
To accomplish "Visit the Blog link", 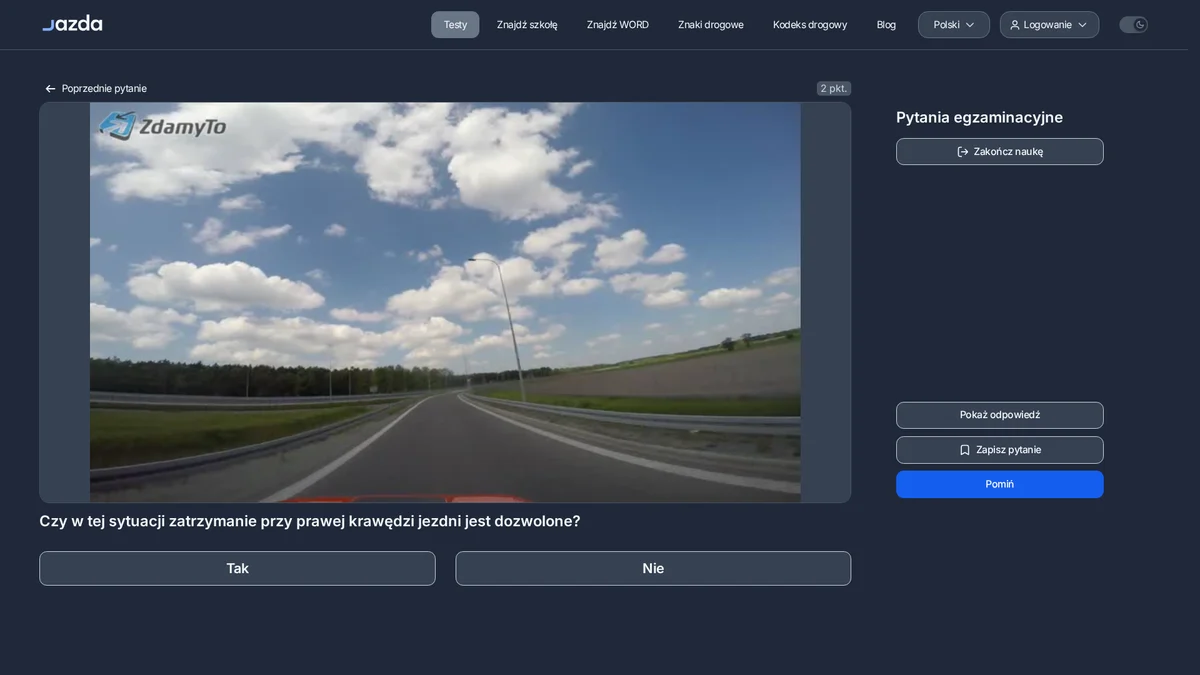I will point(886,25).
